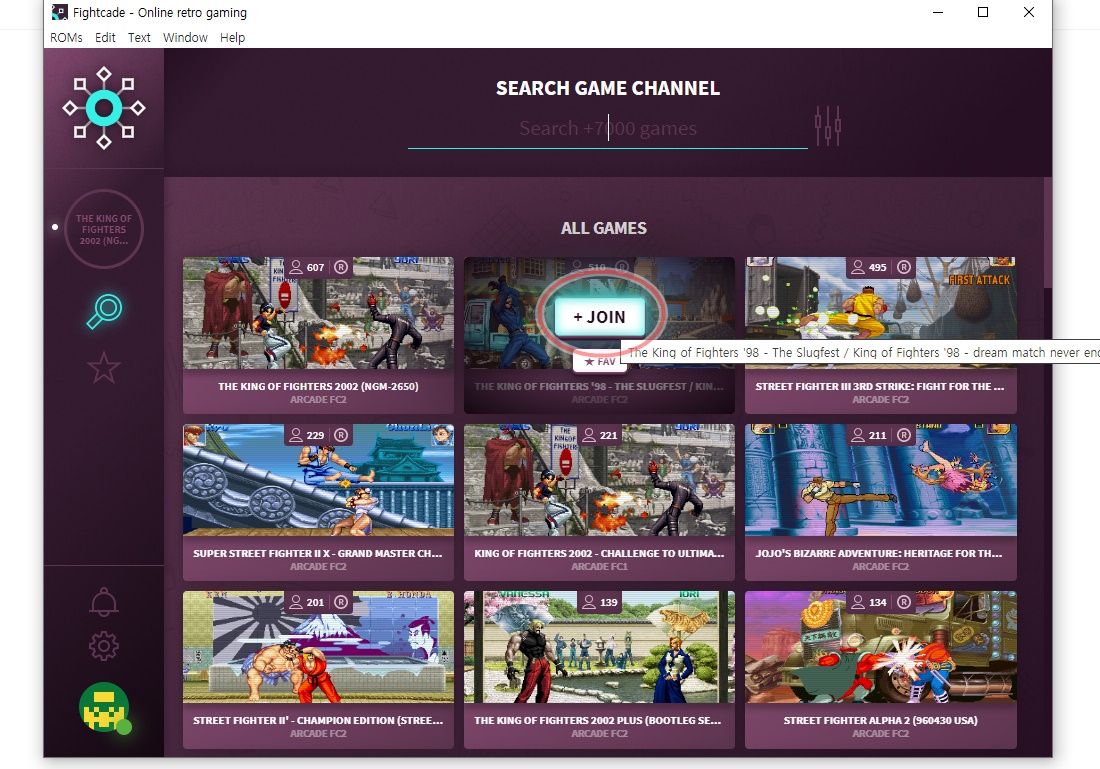Open the ROMs menu
1100x769 pixels.
[66, 37]
